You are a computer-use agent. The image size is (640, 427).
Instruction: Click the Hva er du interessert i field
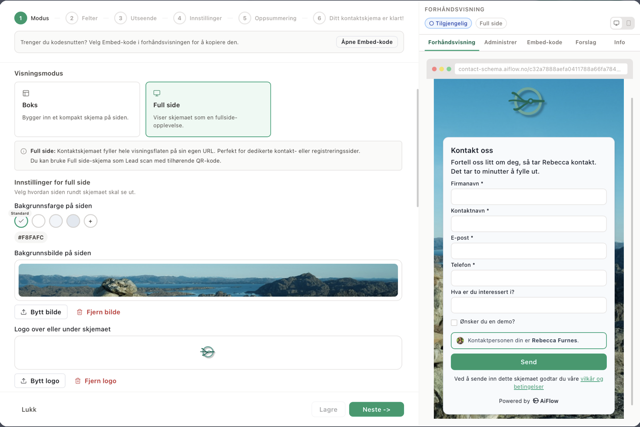(x=529, y=305)
